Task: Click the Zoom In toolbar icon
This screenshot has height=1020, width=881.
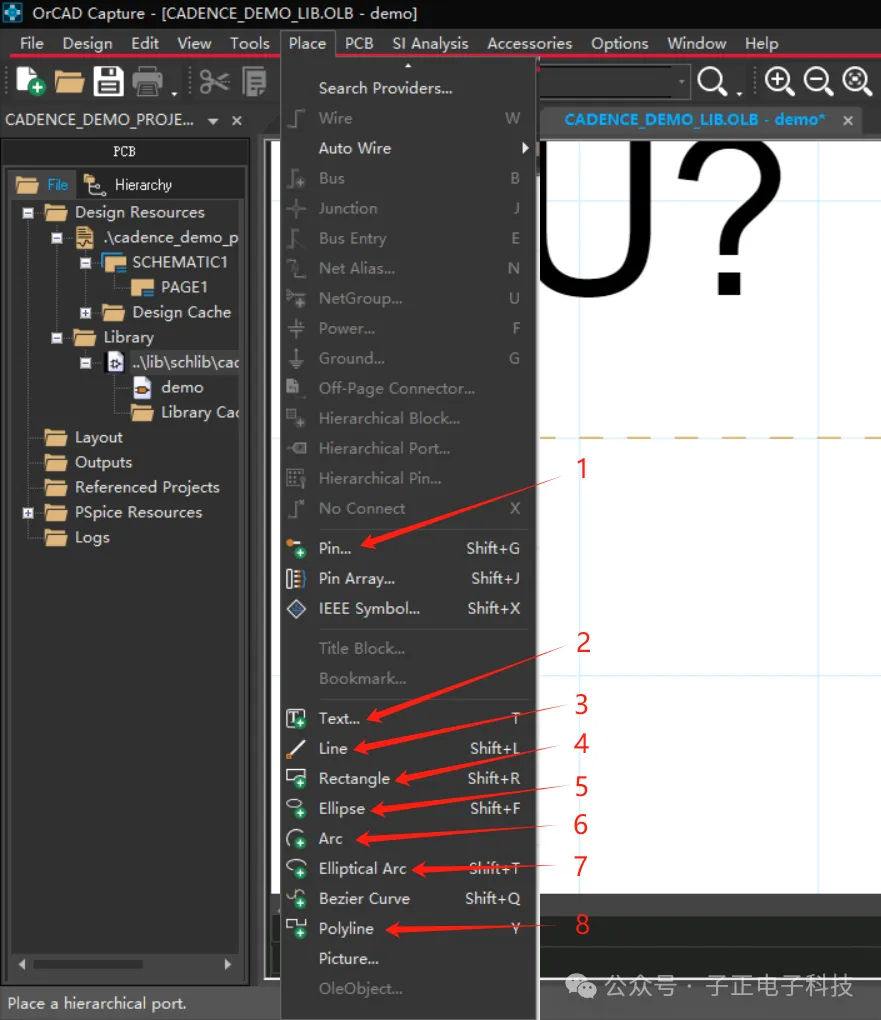Action: [x=779, y=82]
